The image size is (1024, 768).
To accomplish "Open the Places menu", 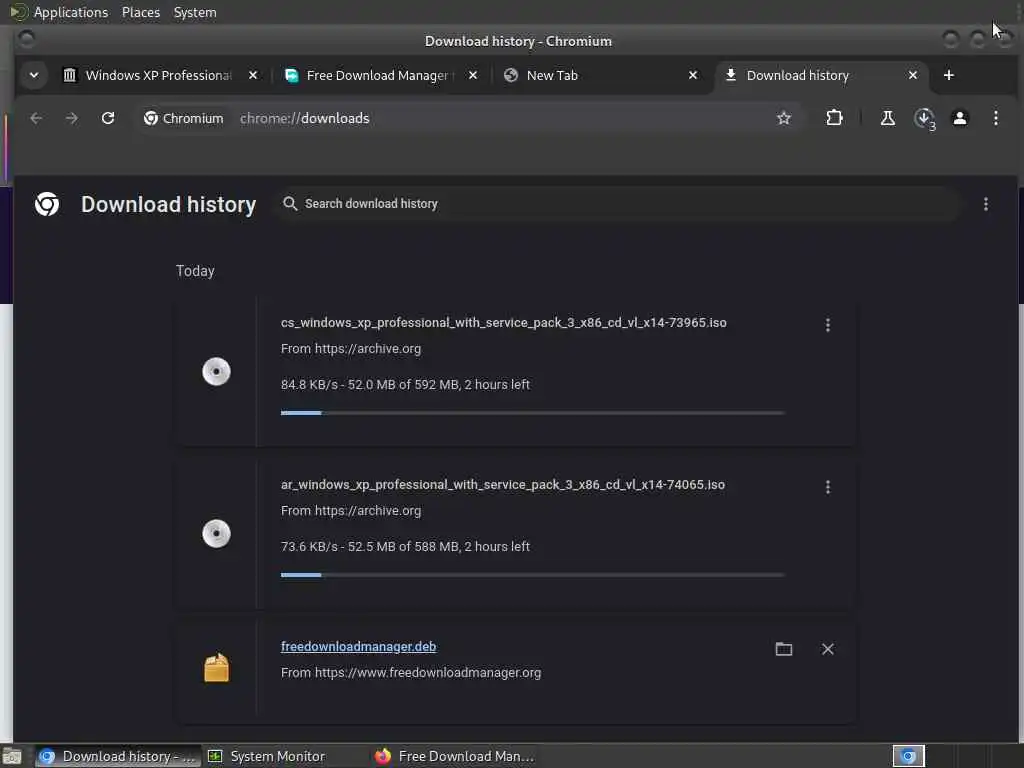I will pyautogui.click(x=140, y=12).
